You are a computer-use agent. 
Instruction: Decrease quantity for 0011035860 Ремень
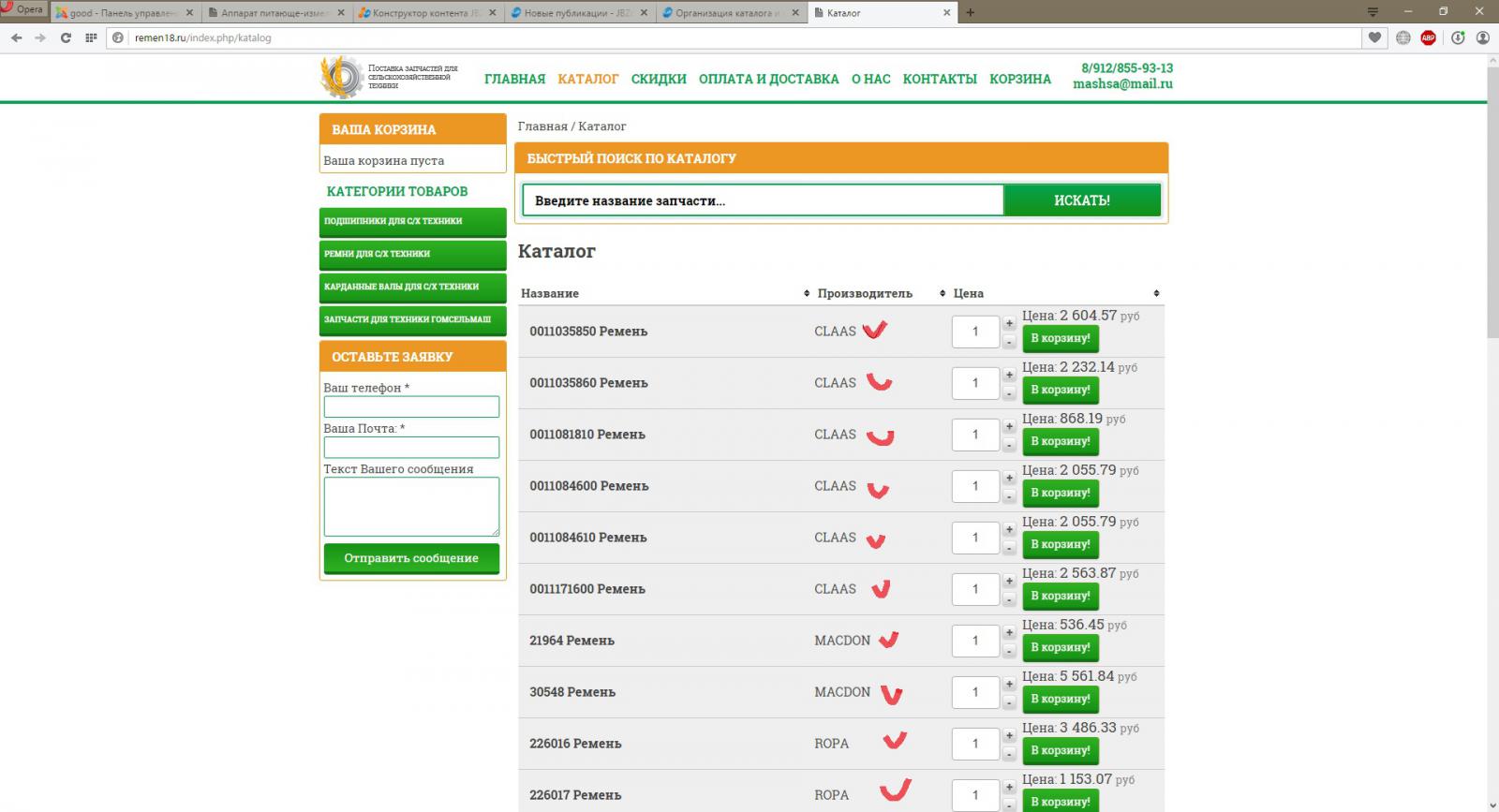pos(1009,393)
